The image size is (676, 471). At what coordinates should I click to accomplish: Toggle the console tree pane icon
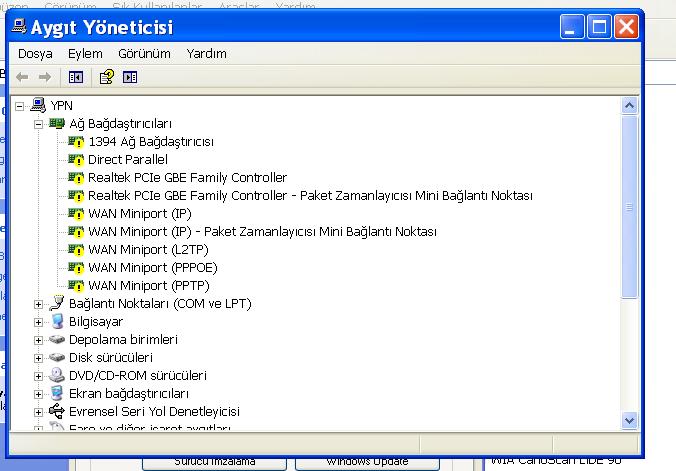(x=76, y=78)
